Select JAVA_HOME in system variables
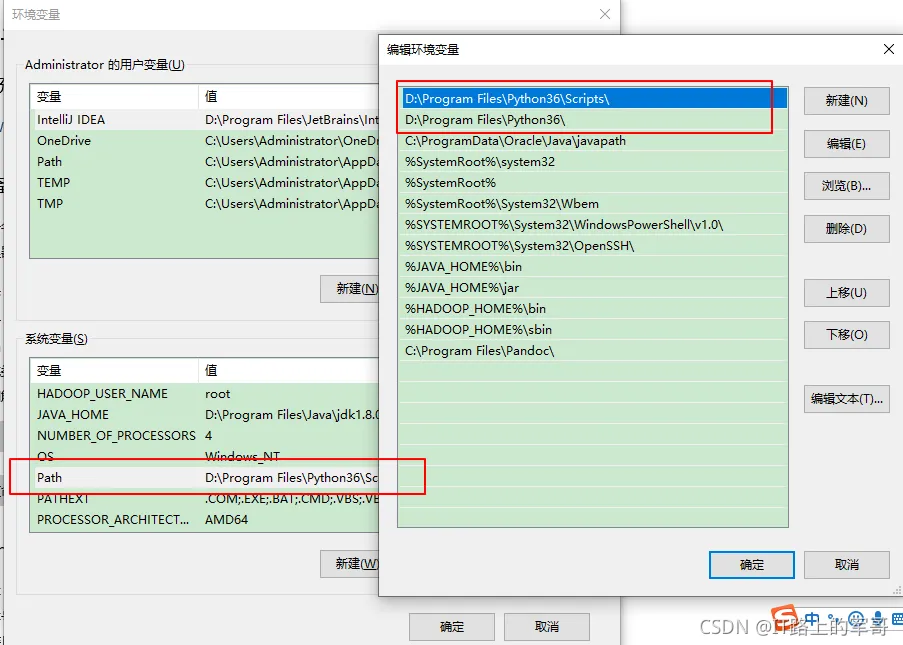This screenshot has width=903, height=645. (204, 415)
